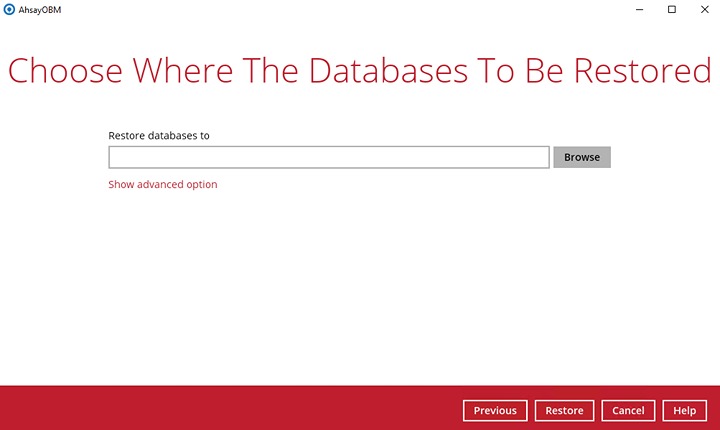
Task: Open Help from the footer bar
Action: click(x=684, y=410)
